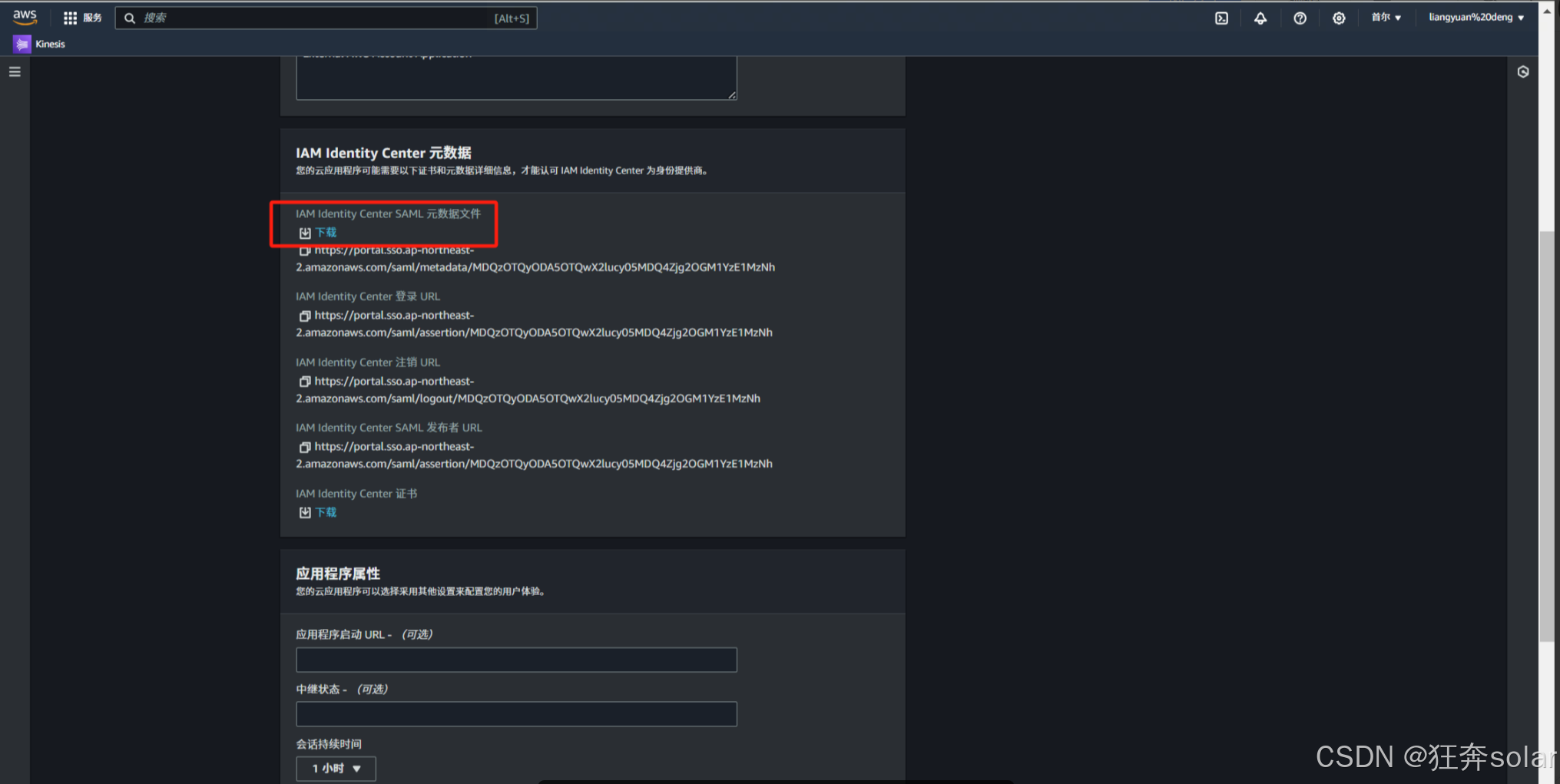The image size is (1560, 784).
Task: Click the 中继状态 input field
Action: click(516, 714)
